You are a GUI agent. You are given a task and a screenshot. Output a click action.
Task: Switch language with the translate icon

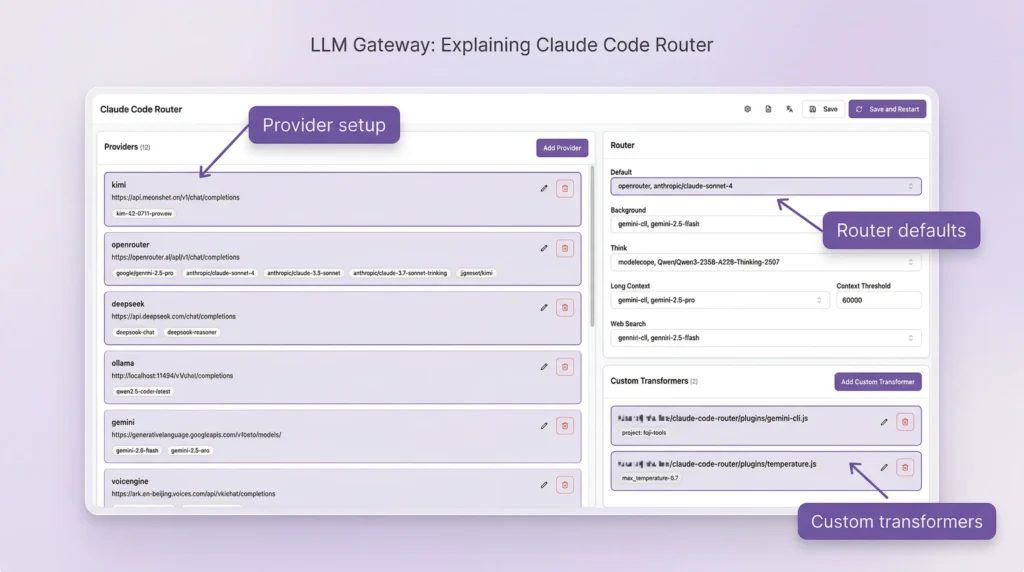point(789,109)
